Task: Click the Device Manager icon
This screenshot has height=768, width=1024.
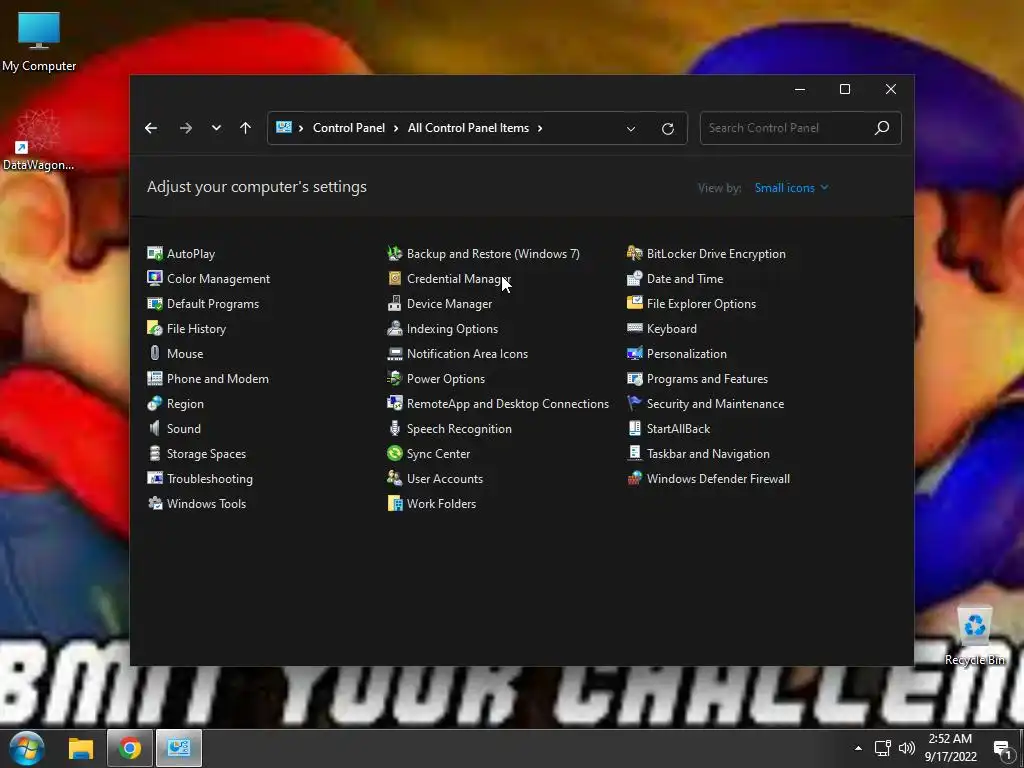Action: click(394, 304)
